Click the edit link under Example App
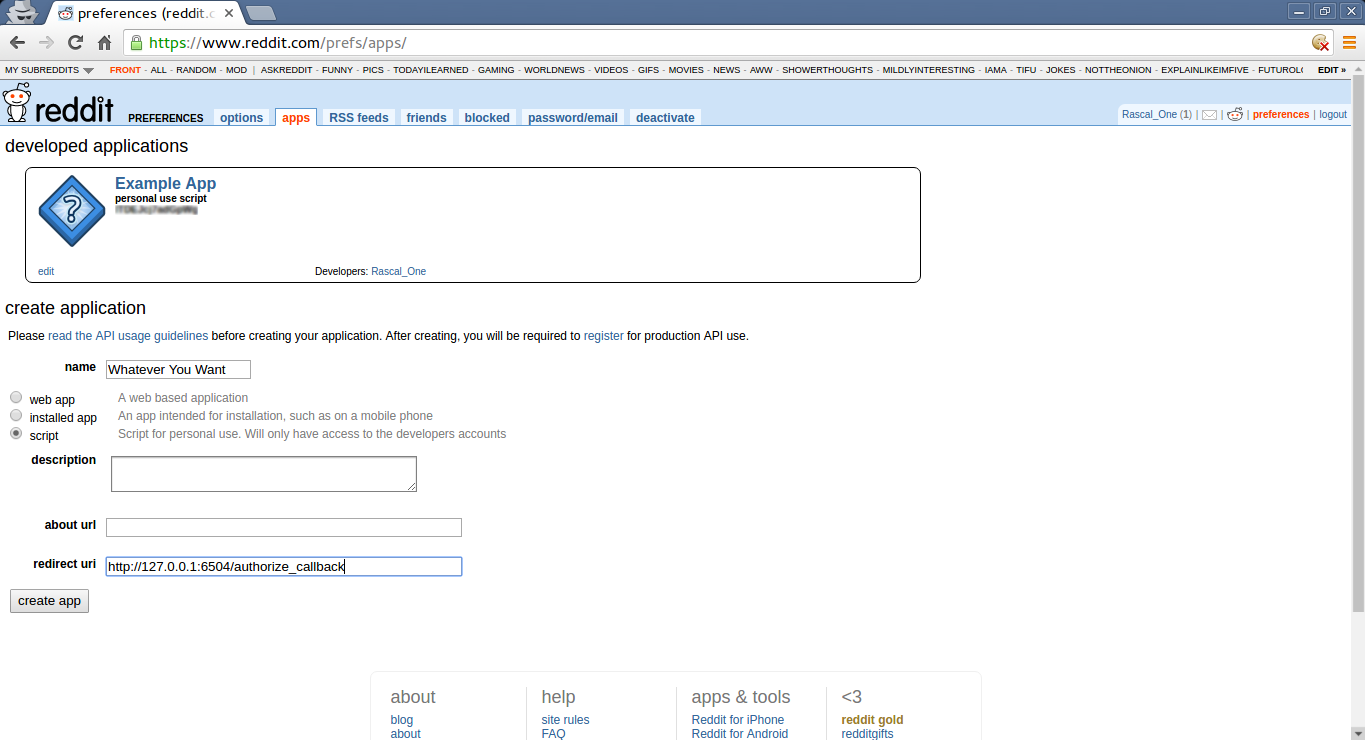 46,272
